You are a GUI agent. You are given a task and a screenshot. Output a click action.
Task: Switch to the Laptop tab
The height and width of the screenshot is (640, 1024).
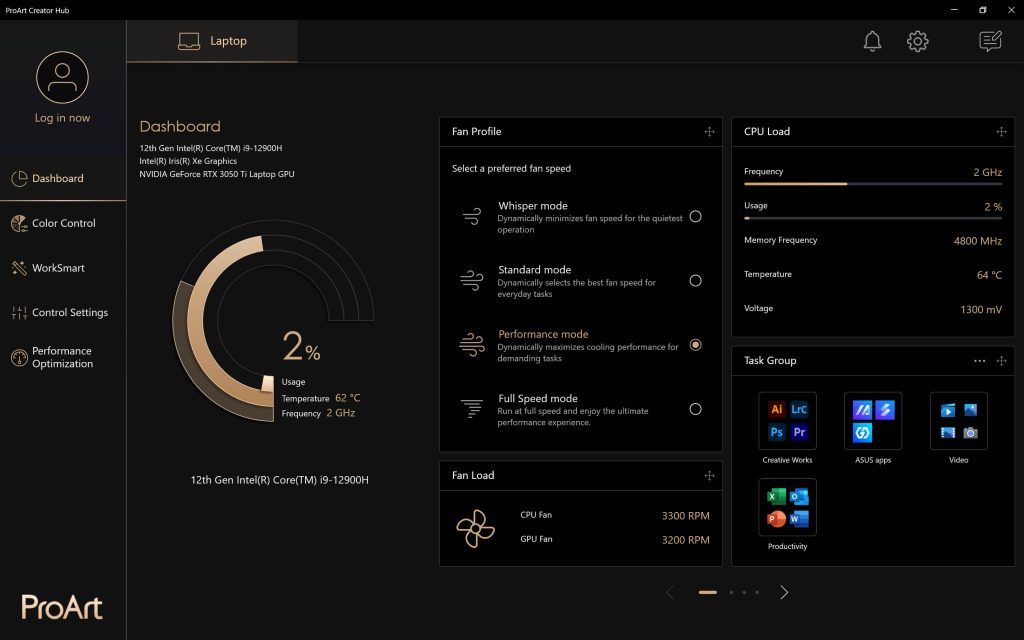(x=212, y=41)
